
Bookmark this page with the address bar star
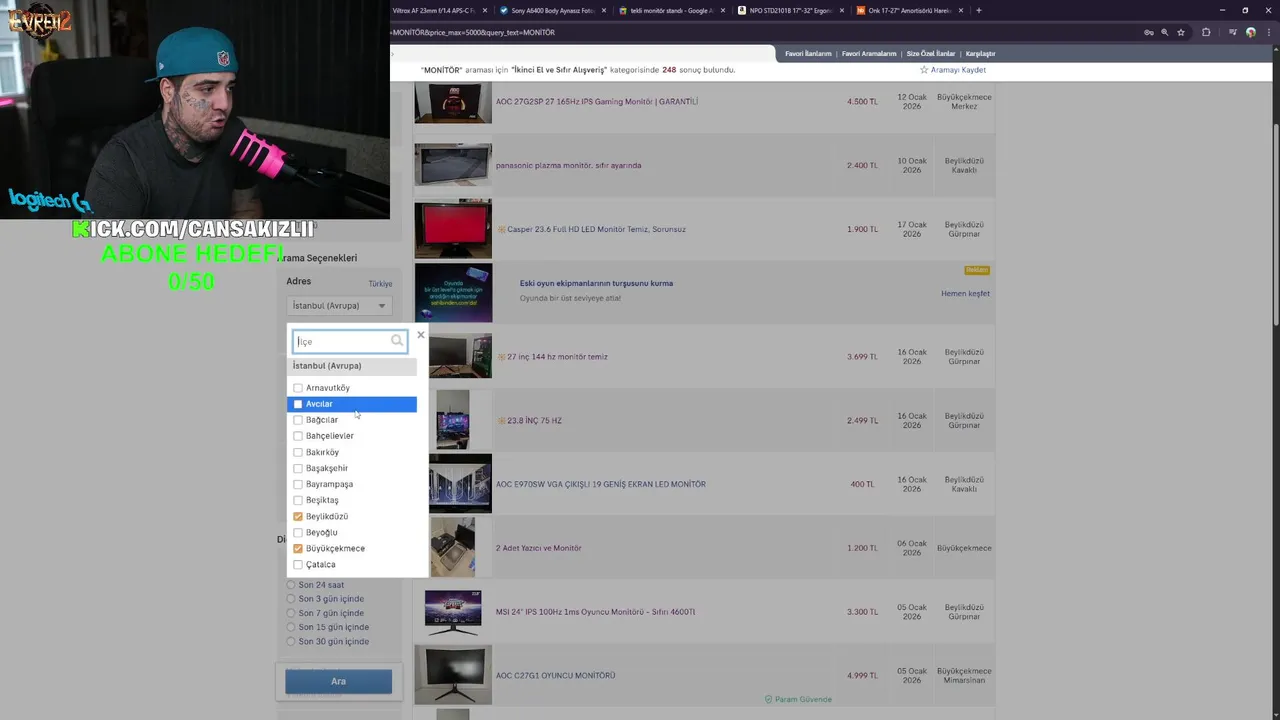[1181, 32]
